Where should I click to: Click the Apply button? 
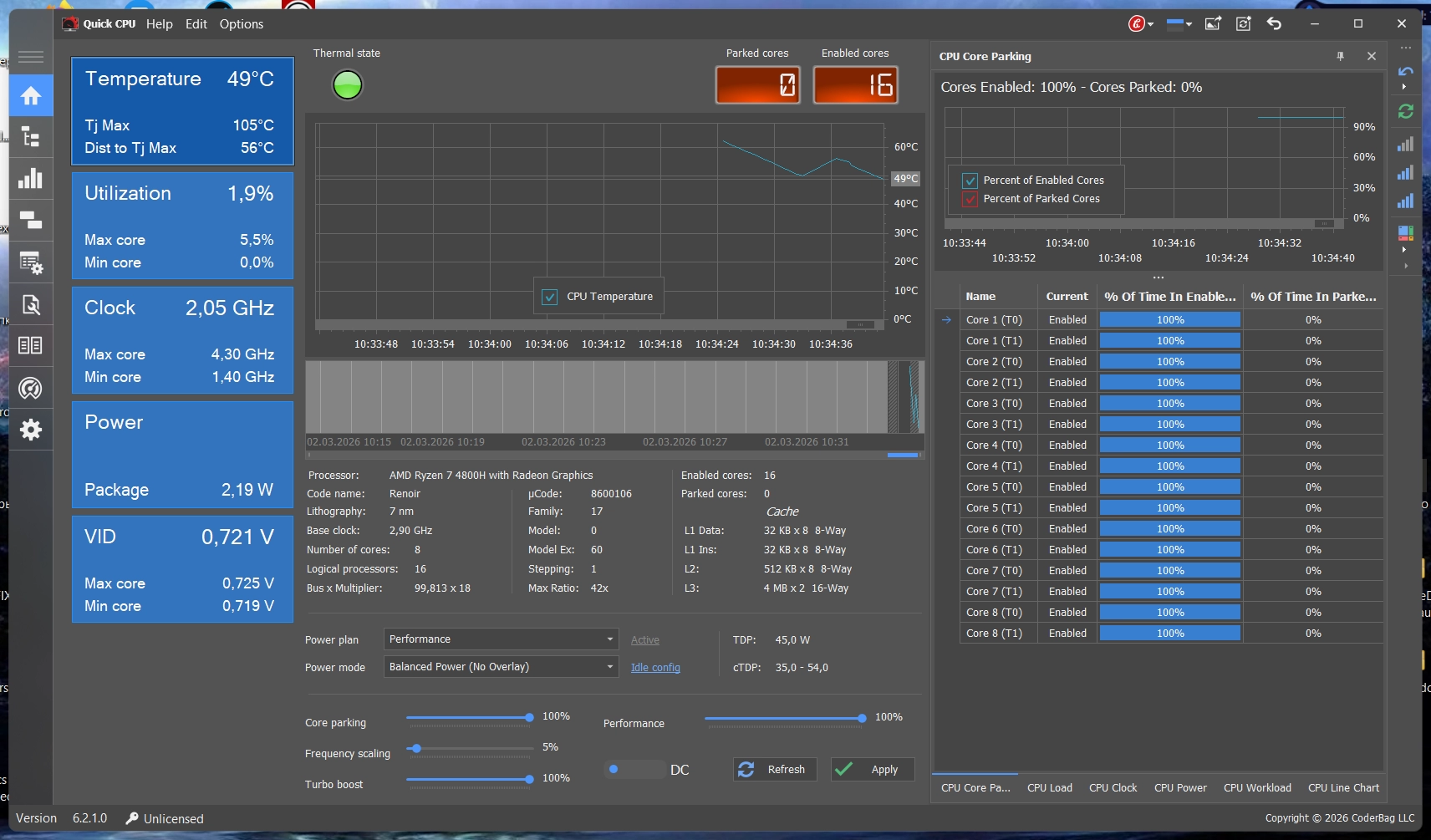873,770
